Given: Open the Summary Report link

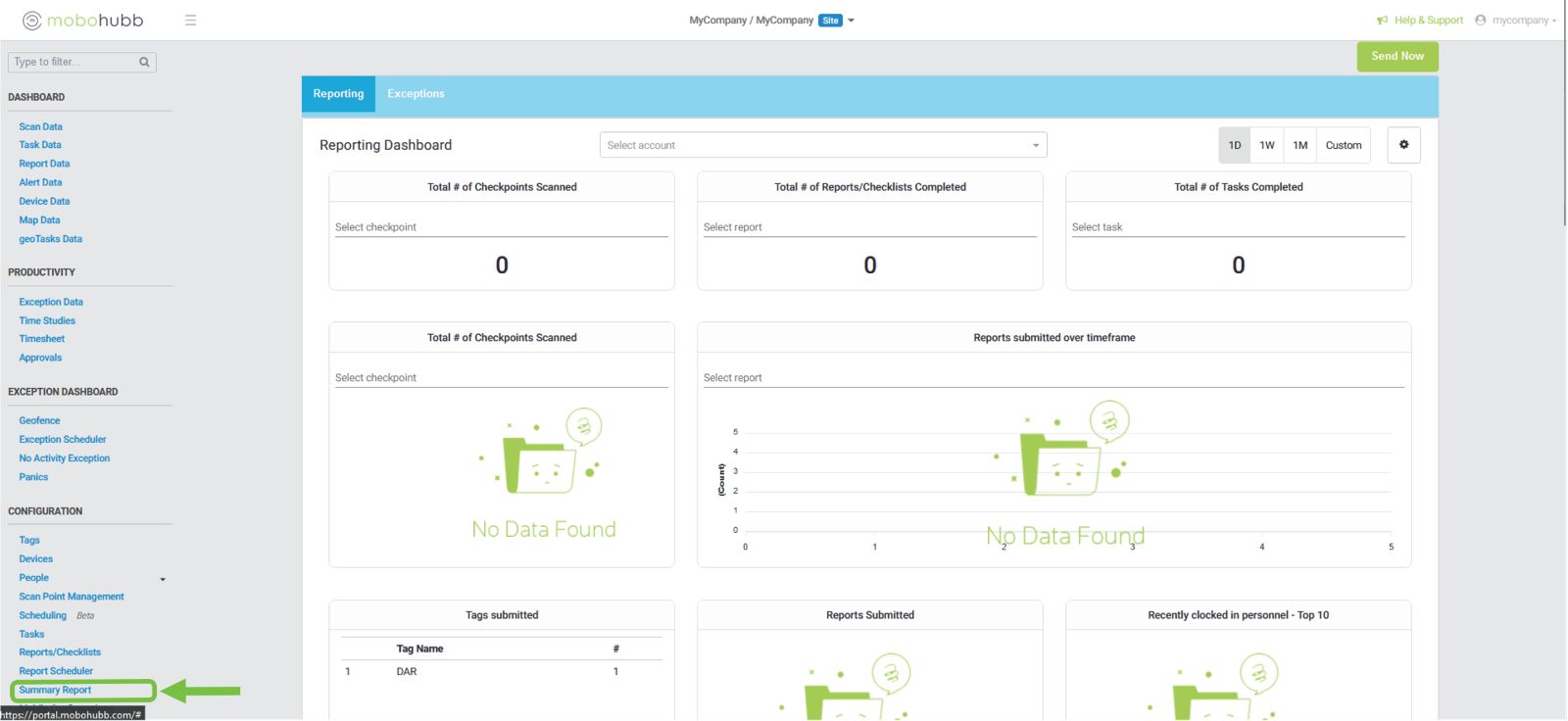Looking at the screenshot, I should tap(55, 691).
